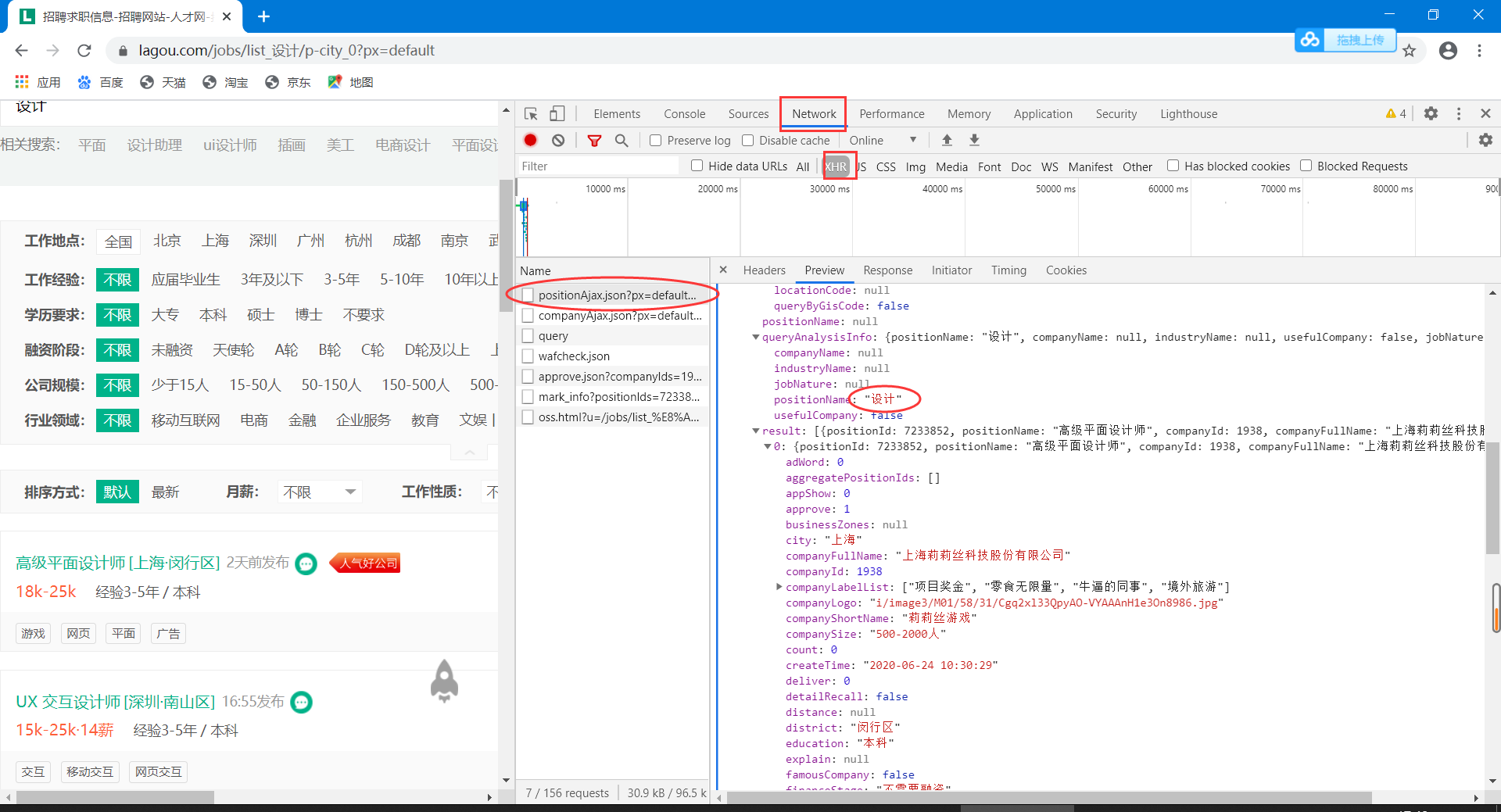The width and height of the screenshot is (1501, 812).
Task: Switch to the Console tab
Action: click(x=684, y=114)
